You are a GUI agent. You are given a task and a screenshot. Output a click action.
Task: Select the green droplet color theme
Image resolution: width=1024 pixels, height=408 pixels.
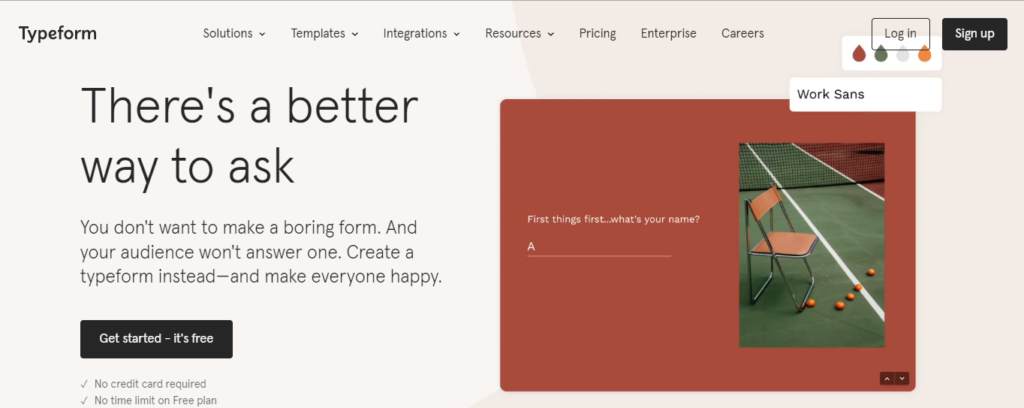click(881, 54)
